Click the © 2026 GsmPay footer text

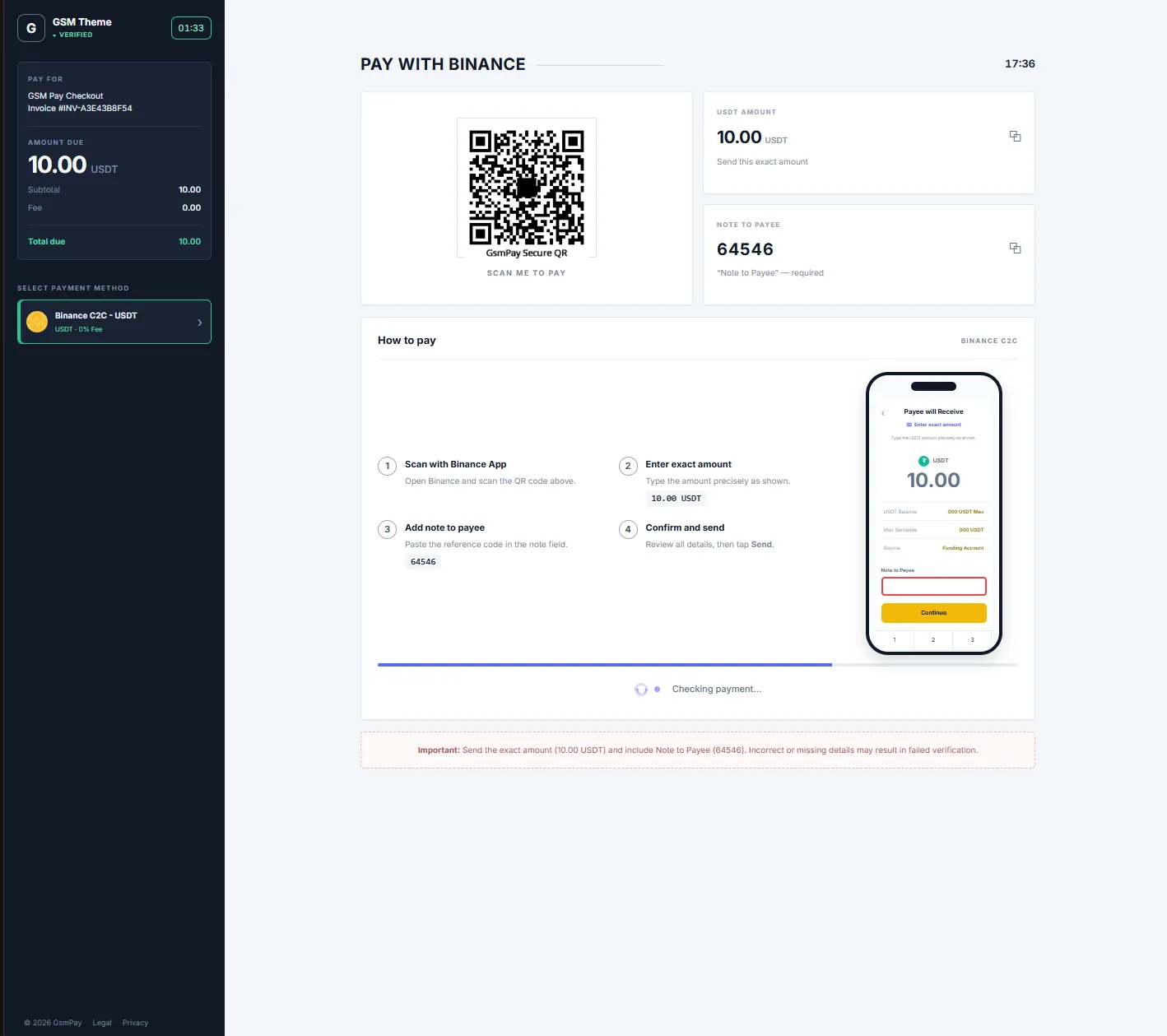click(x=53, y=1023)
